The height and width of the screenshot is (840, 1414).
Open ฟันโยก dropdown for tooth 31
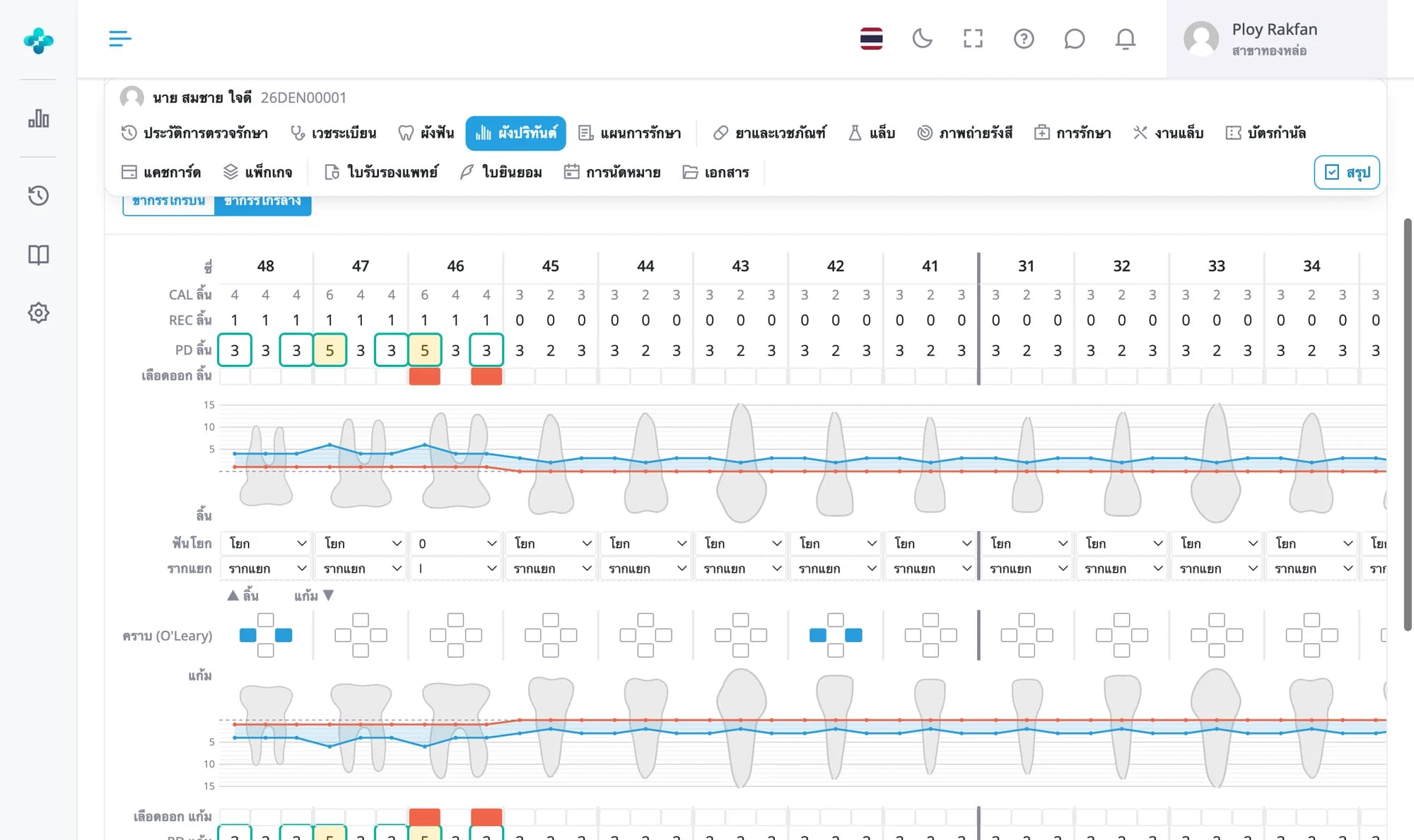coord(1027,543)
